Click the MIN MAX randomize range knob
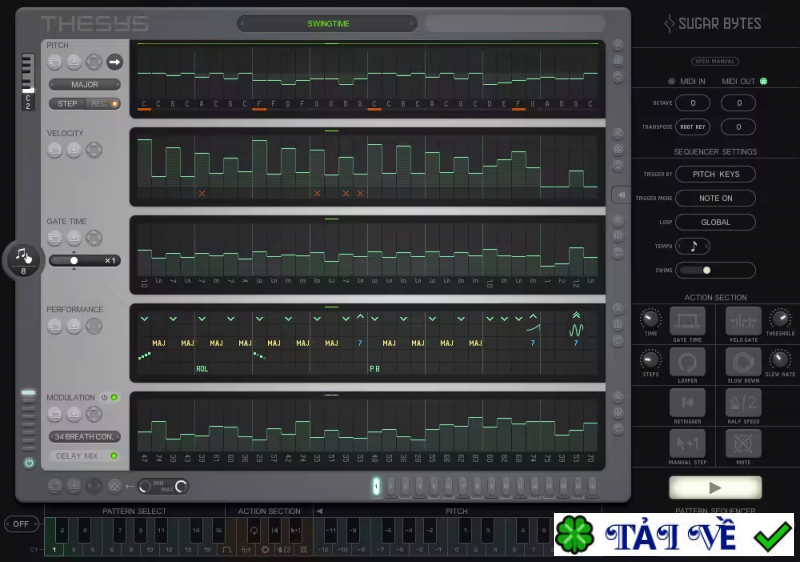800x562 pixels. pyautogui.click(x=163, y=486)
